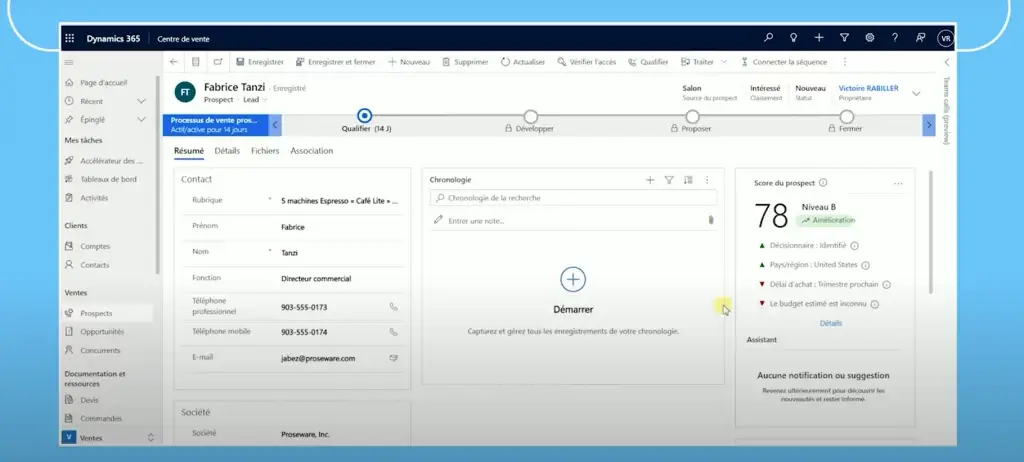
Task: Click Enregistrer in the command bar
Action: [260, 62]
